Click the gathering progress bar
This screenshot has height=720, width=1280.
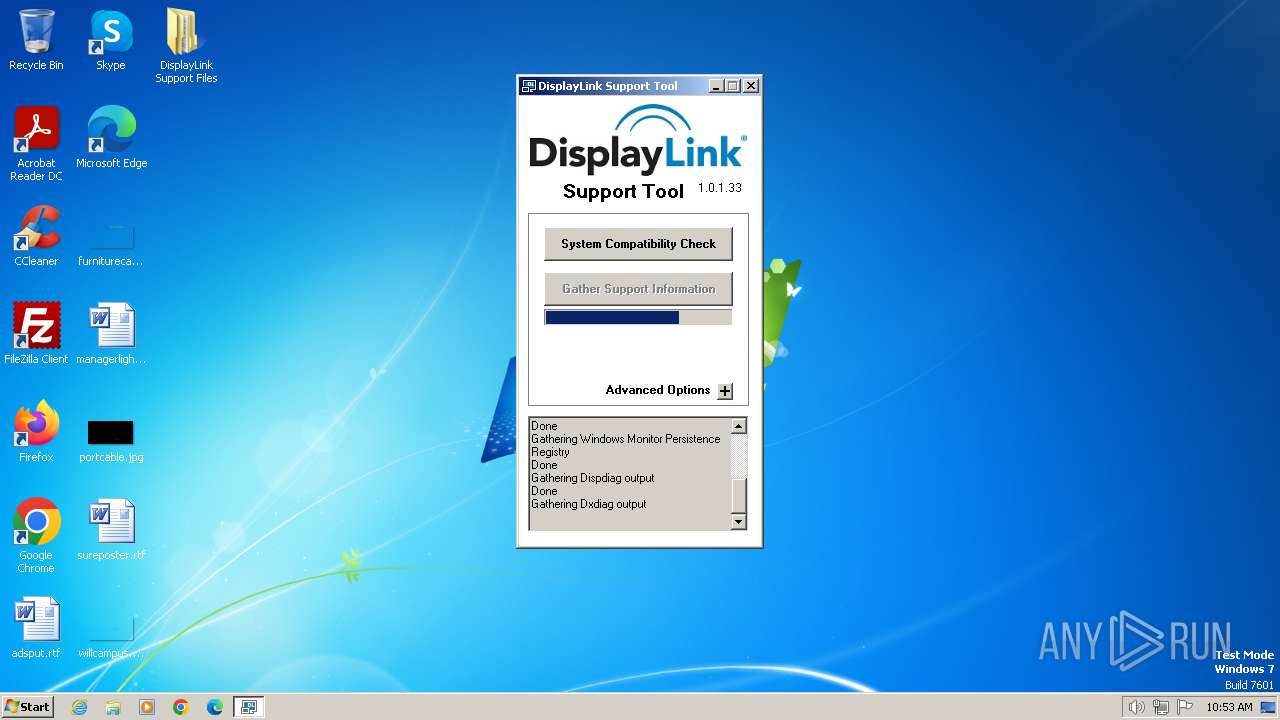click(638, 317)
